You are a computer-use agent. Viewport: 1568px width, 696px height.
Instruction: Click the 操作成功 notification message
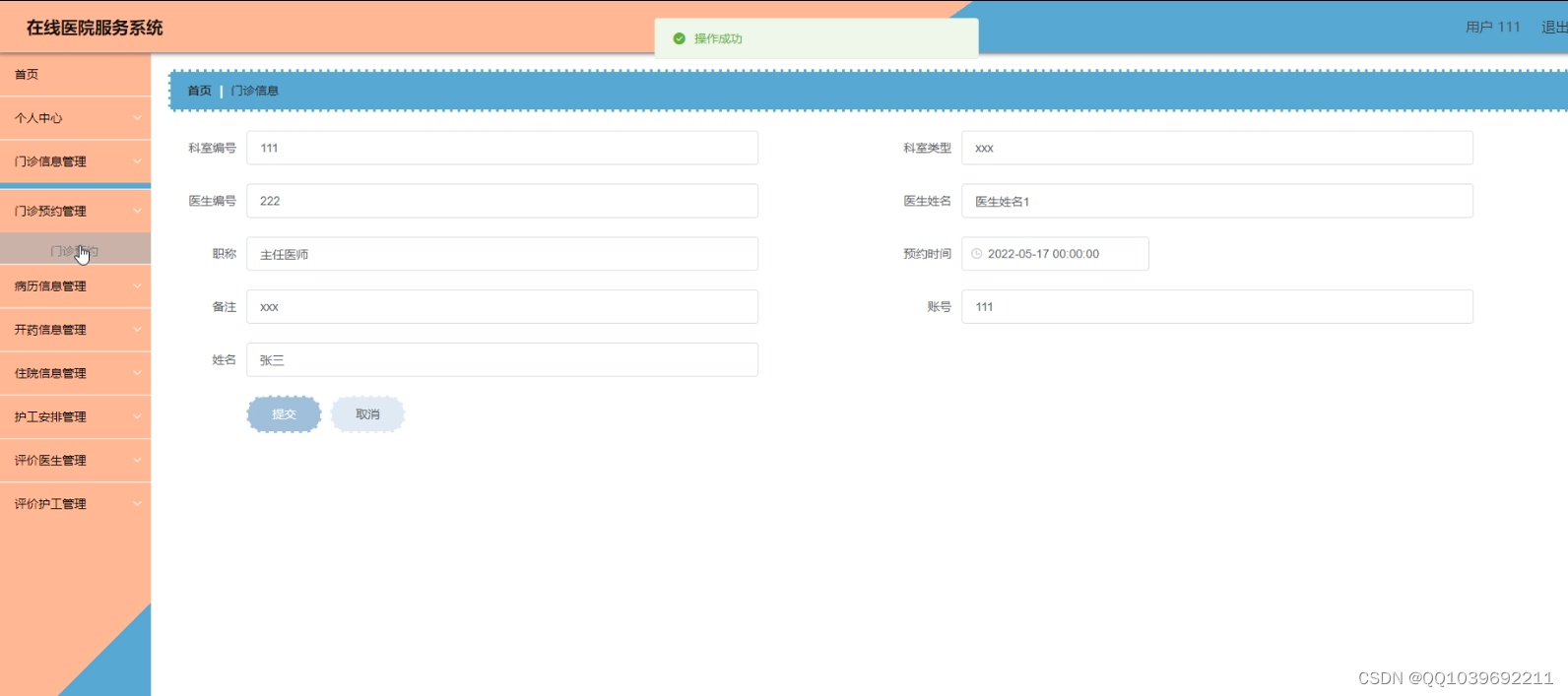pyautogui.click(x=718, y=38)
